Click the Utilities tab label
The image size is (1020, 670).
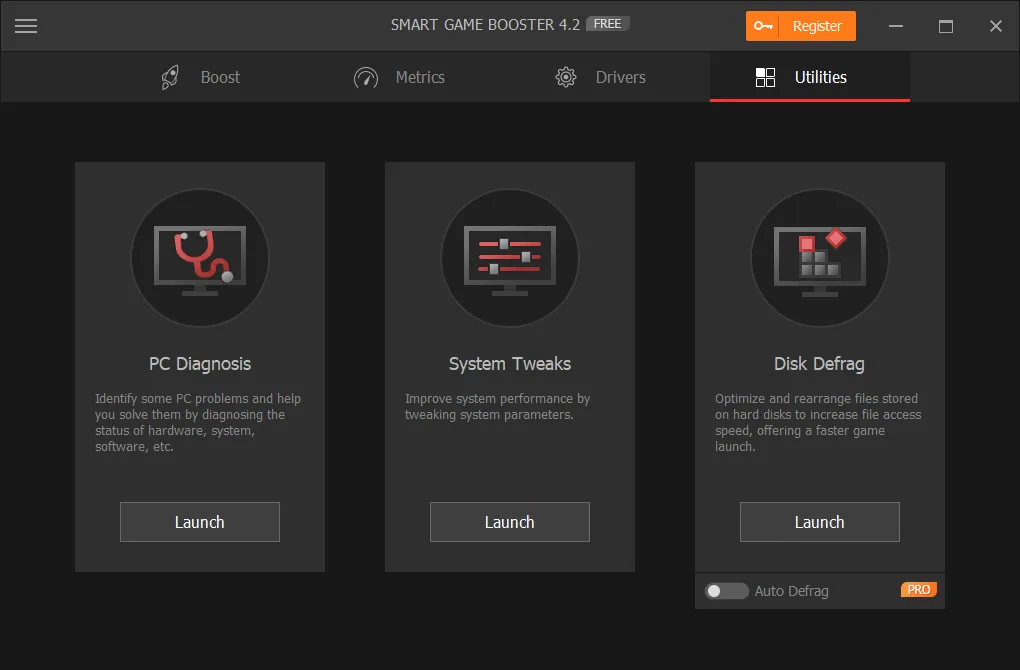click(x=822, y=76)
